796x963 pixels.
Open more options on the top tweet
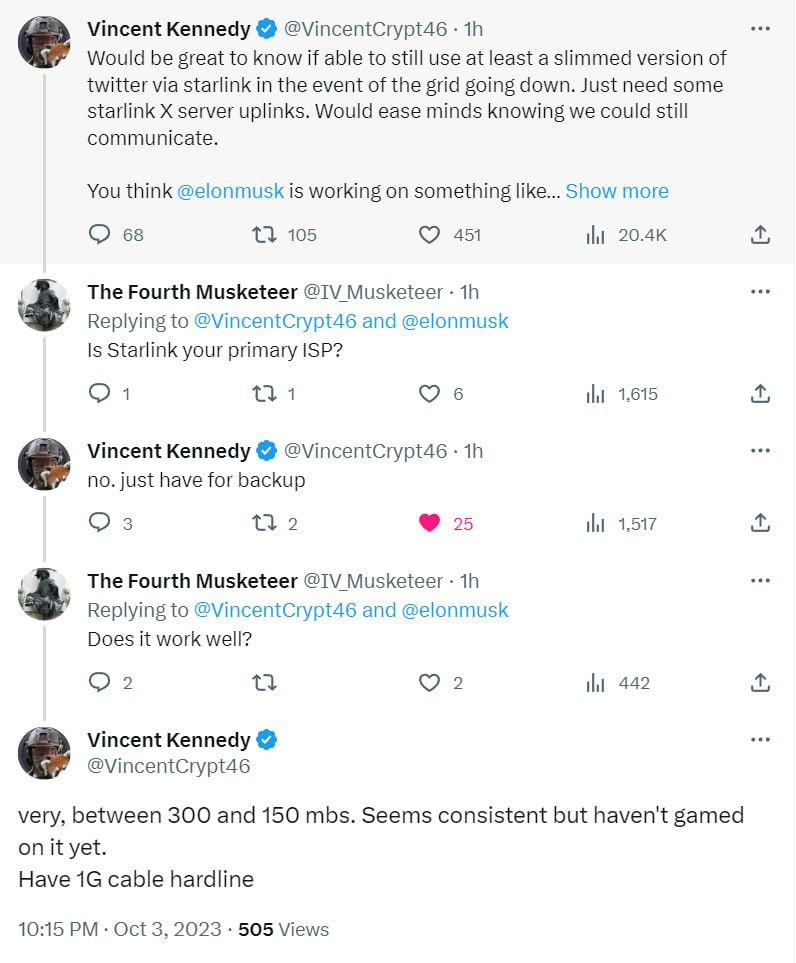[760, 30]
